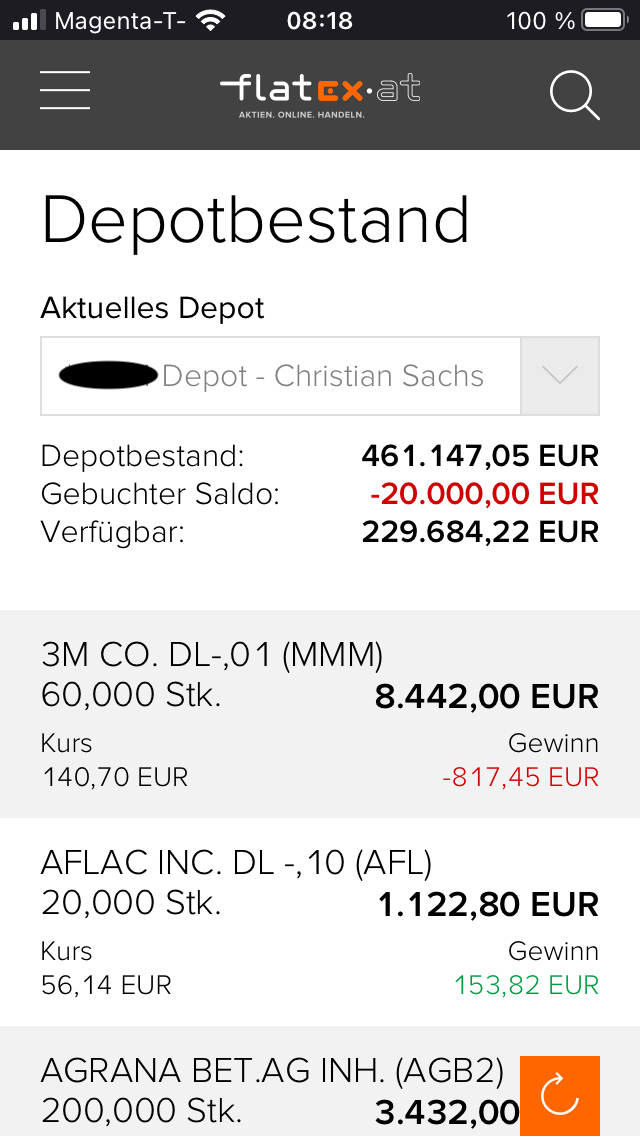
Task: Tap the search magnifier icon
Action: pyautogui.click(x=575, y=95)
